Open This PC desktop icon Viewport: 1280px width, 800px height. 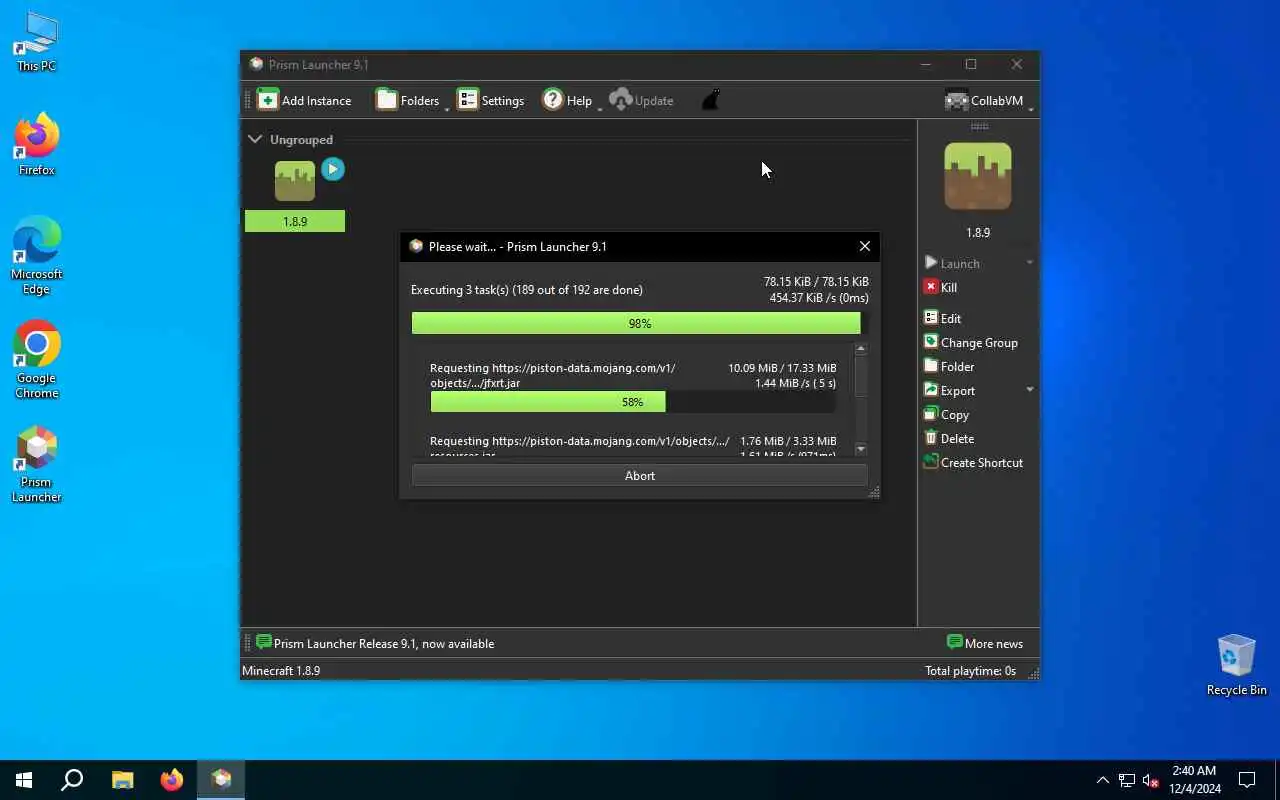37,42
